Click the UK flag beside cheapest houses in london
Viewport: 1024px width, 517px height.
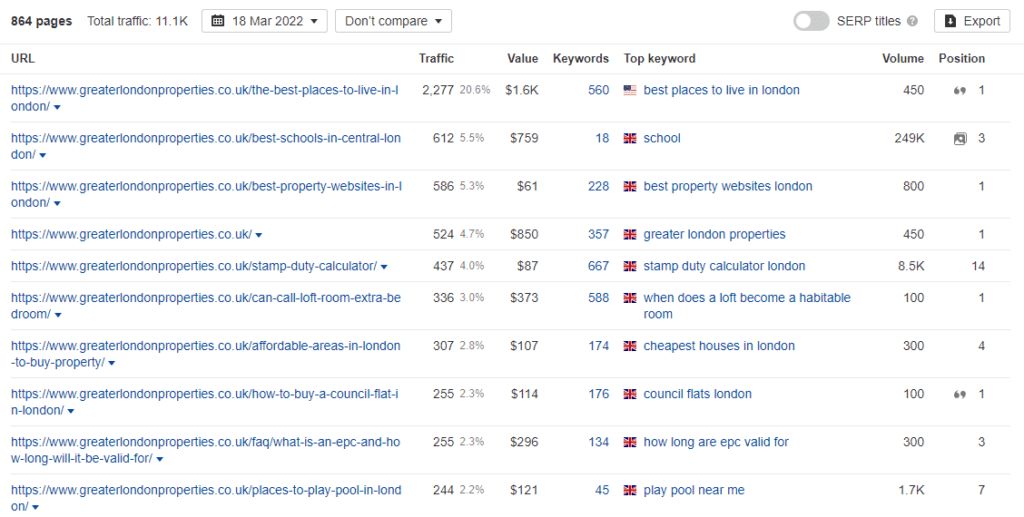(630, 346)
